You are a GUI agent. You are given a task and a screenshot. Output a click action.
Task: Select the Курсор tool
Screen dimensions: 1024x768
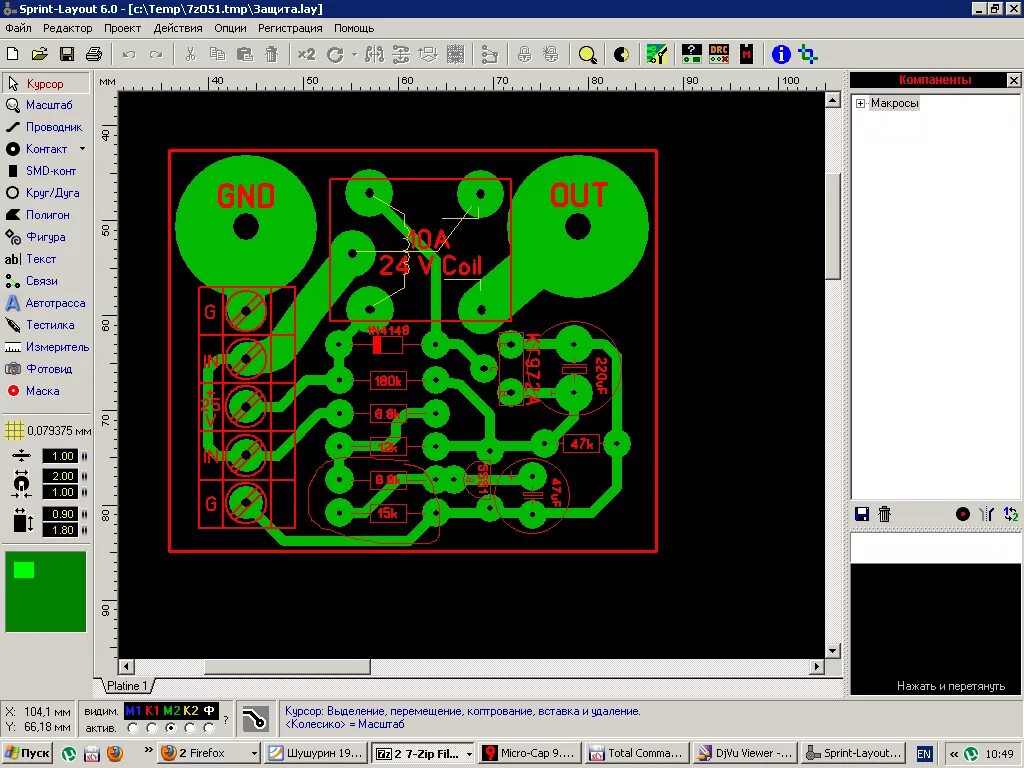(46, 84)
